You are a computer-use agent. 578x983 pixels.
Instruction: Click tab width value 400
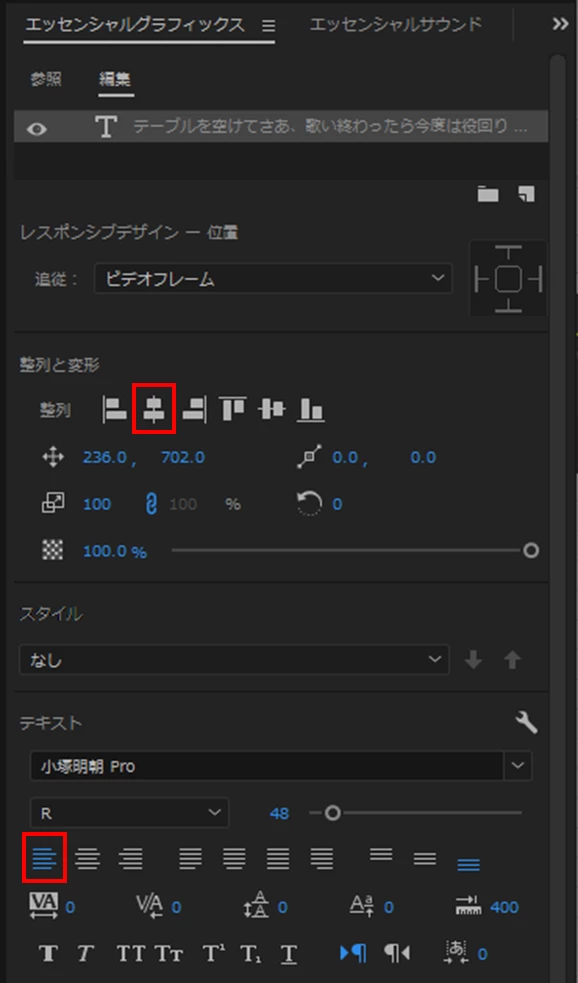[x=504, y=907]
